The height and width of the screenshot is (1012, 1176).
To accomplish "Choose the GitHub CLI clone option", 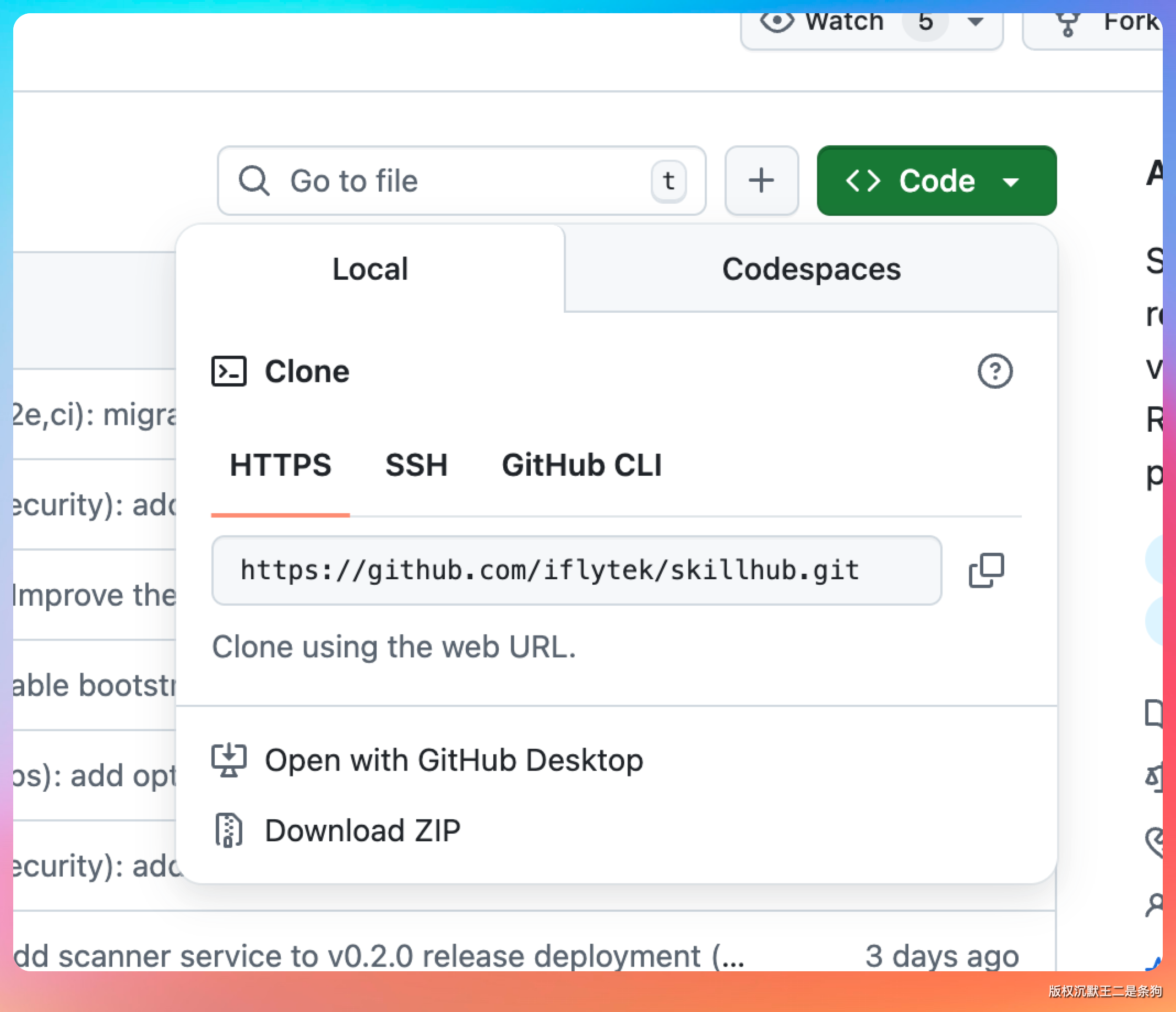I will point(581,465).
